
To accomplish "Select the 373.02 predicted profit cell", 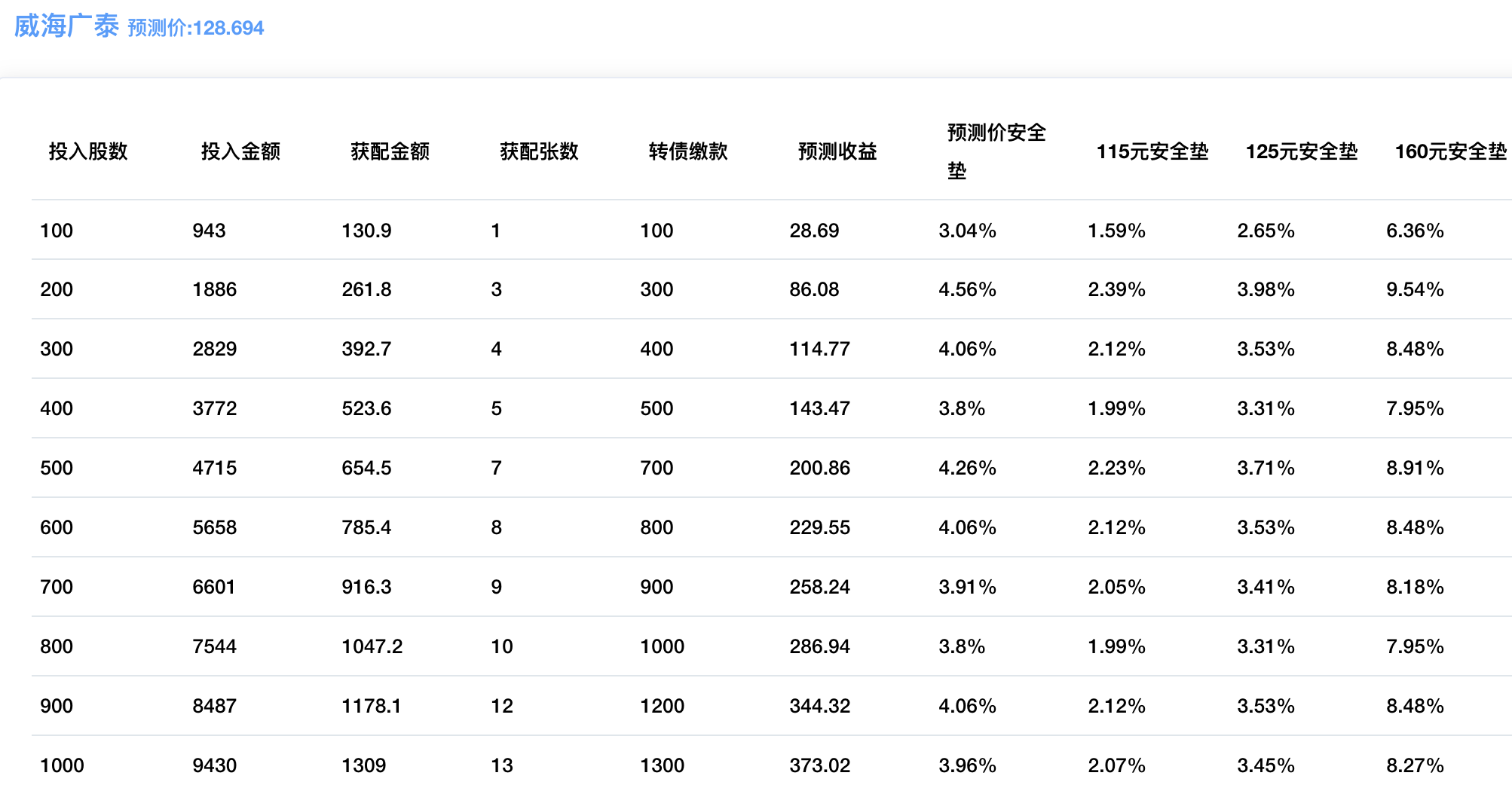I will pyautogui.click(x=819, y=765).
